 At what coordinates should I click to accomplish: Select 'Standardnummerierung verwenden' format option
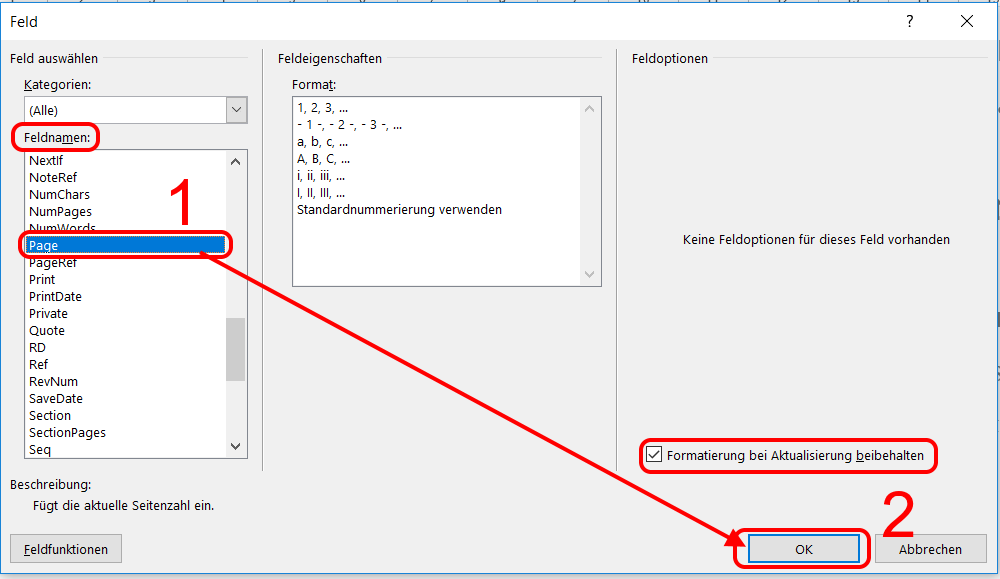coord(399,210)
